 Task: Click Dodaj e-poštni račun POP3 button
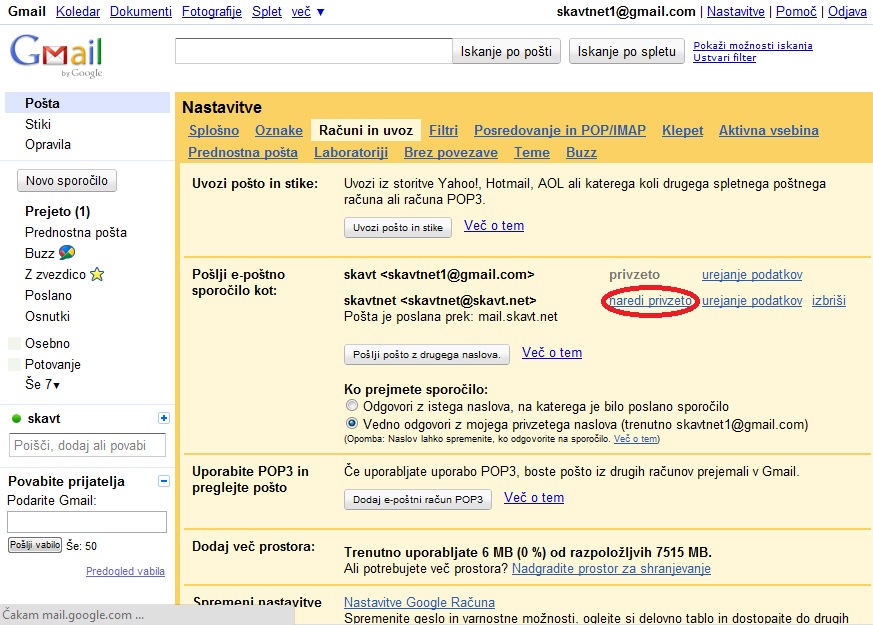[418, 499]
